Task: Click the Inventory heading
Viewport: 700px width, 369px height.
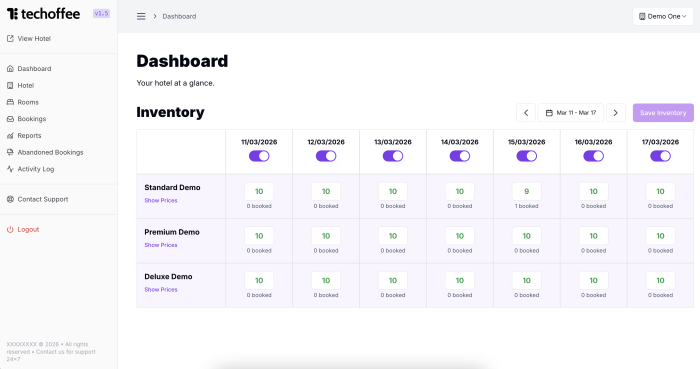Action: point(170,112)
